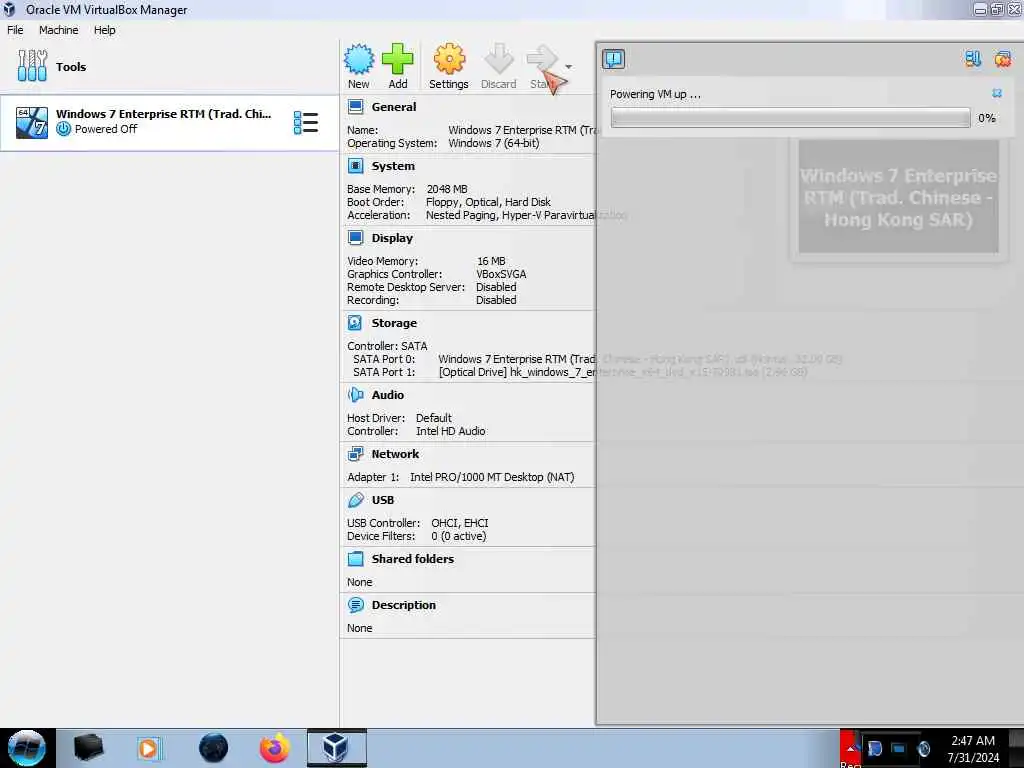Click the Start arrow toolbar icon

[542, 59]
